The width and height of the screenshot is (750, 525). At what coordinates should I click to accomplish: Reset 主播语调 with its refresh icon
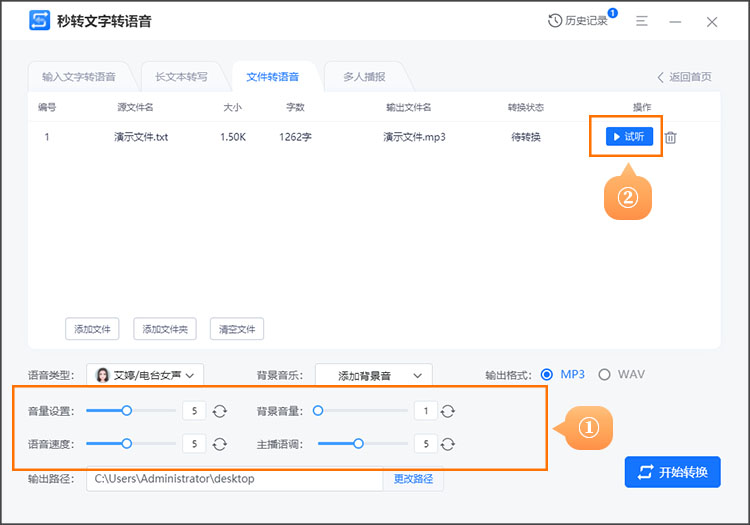449,443
